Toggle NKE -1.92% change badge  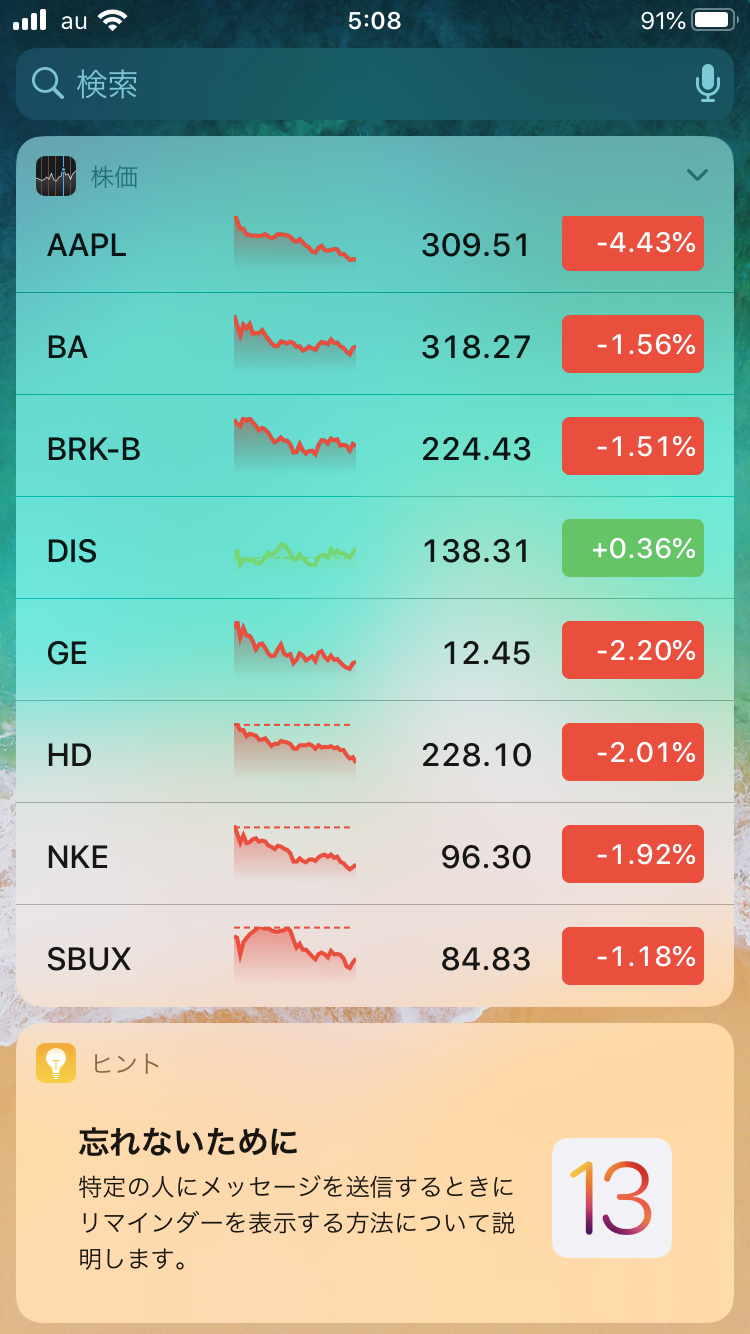click(632, 855)
